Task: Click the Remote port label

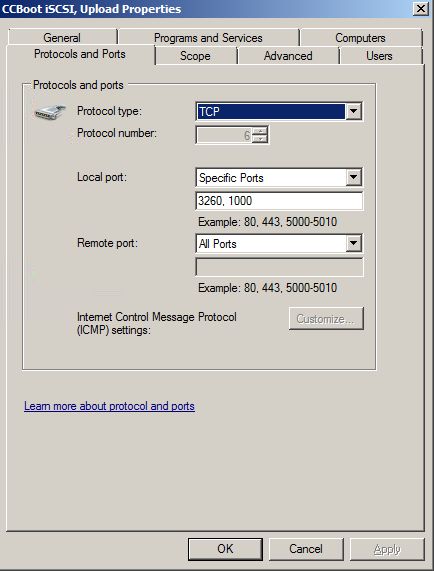Action: 107,243
